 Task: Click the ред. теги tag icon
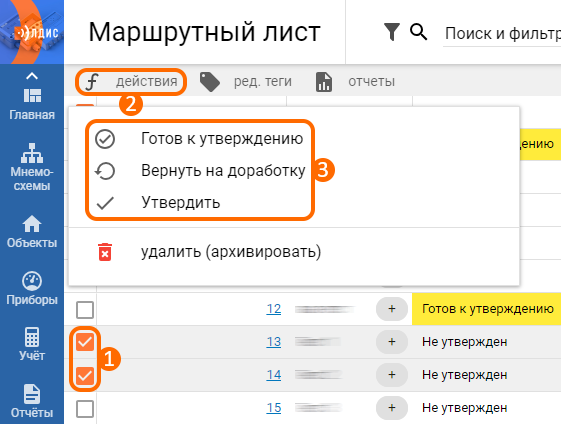(x=210, y=82)
